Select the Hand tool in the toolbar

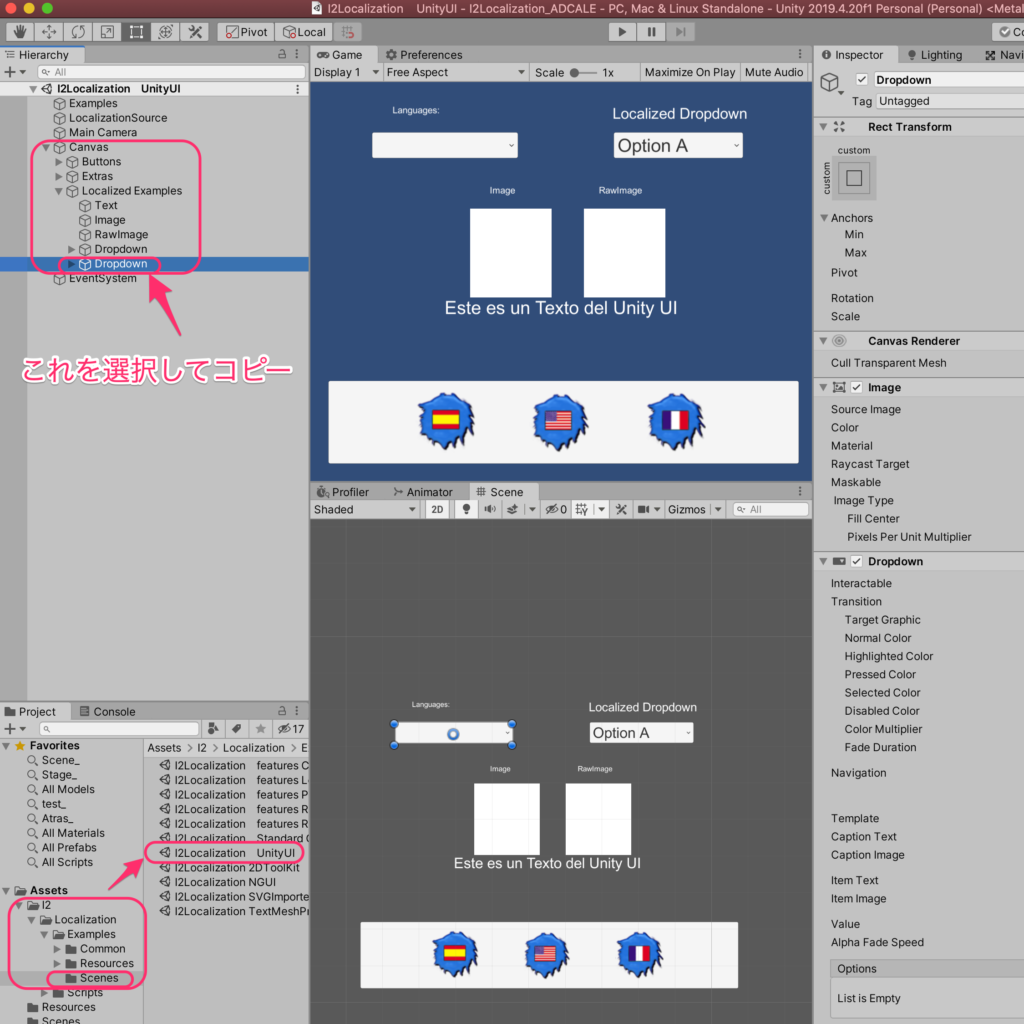20,32
